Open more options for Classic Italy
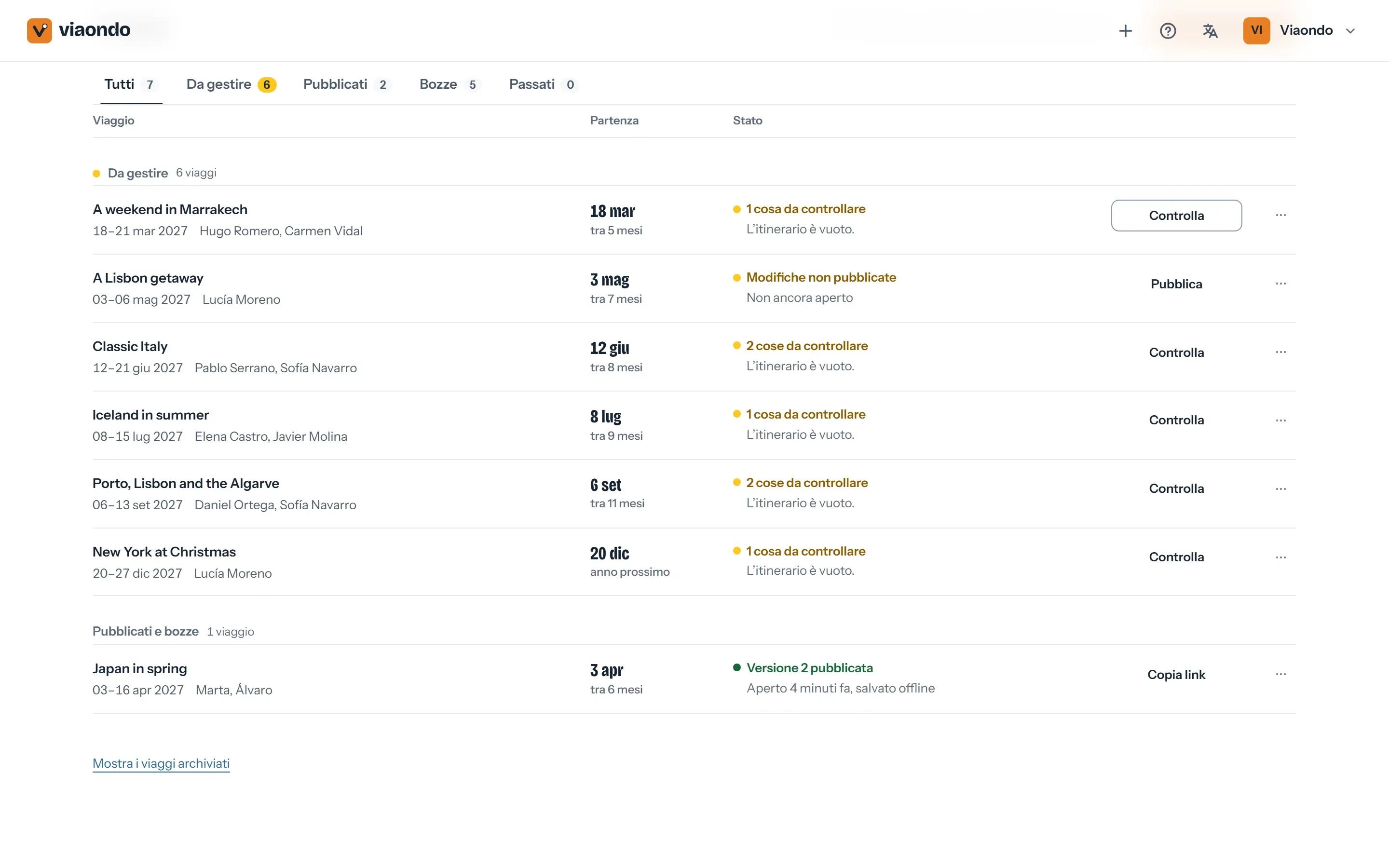 (1280, 352)
